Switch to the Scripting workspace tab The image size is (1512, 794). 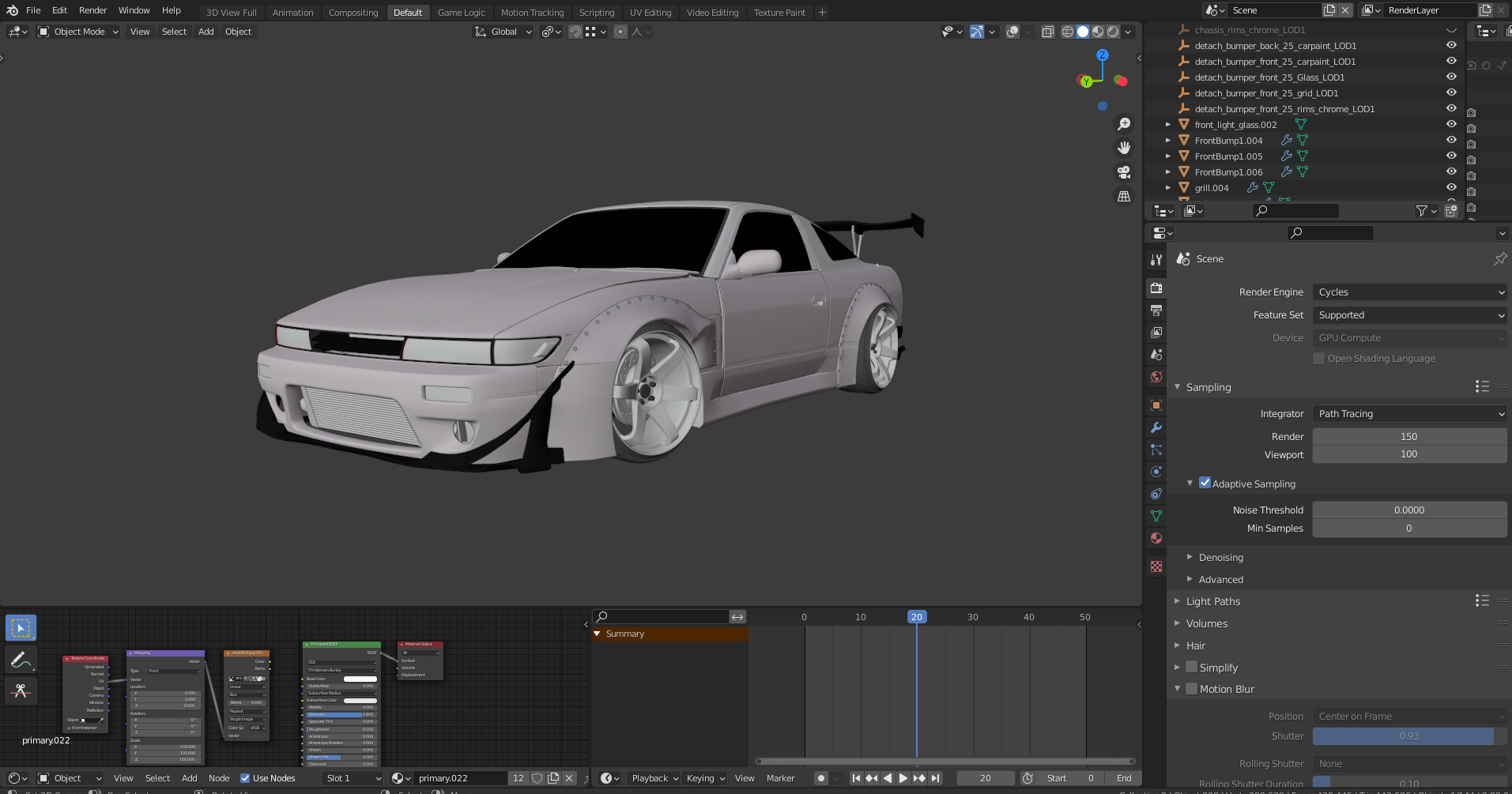[x=597, y=13]
